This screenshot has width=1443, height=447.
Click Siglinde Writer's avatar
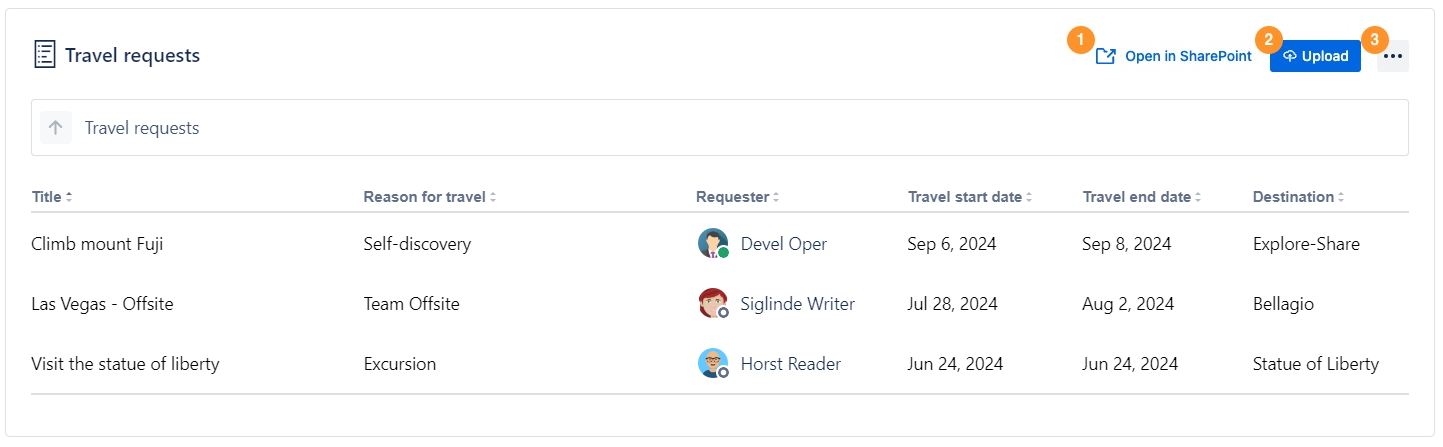click(x=713, y=304)
